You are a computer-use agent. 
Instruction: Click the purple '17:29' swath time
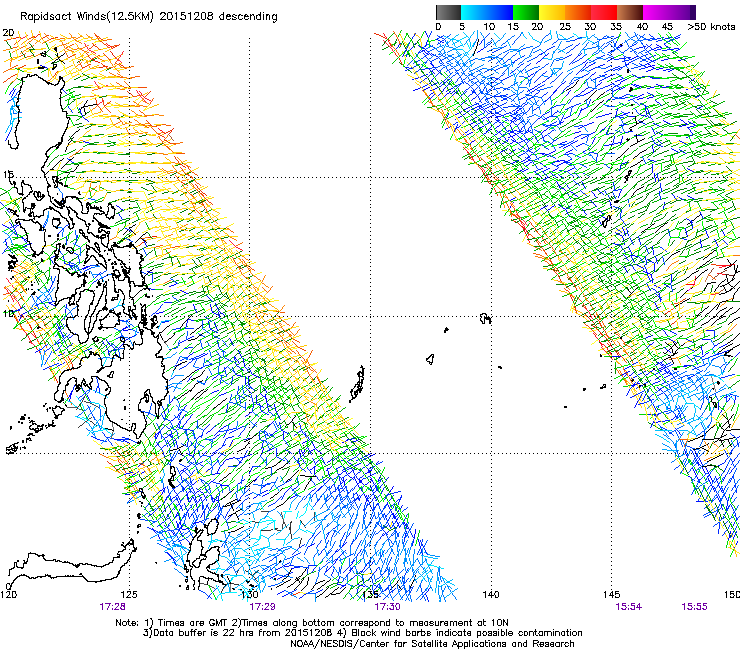(262, 607)
